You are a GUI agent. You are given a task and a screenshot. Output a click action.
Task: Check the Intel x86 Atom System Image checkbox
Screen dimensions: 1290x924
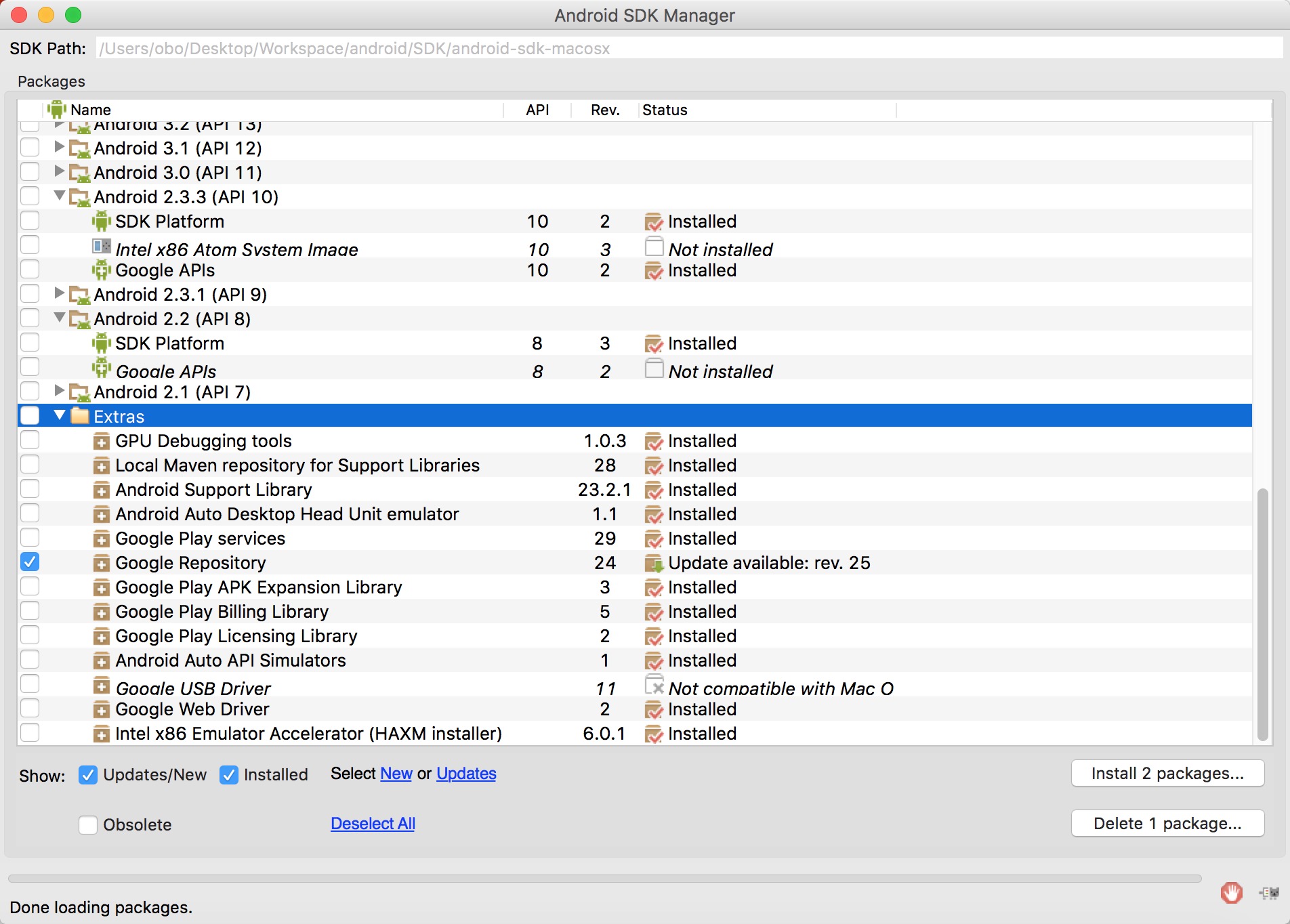pyautogui.click(x=30, y=245)
